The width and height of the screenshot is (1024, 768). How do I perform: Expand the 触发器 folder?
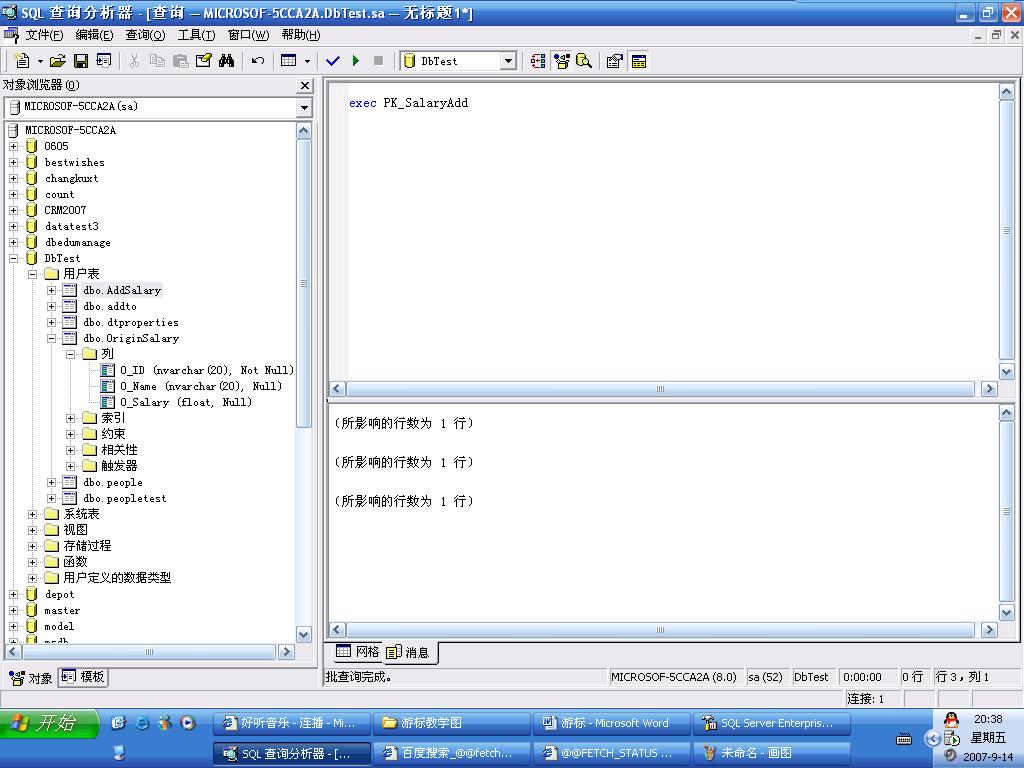[x=71, y=466]
